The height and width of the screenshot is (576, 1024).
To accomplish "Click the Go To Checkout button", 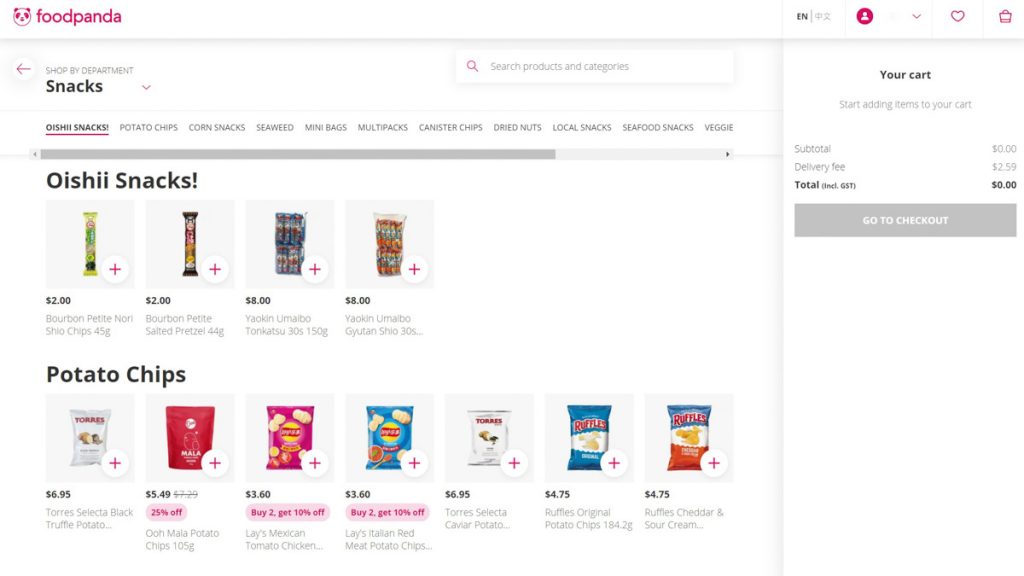I will pyautogui.click(x=905, y=220).
